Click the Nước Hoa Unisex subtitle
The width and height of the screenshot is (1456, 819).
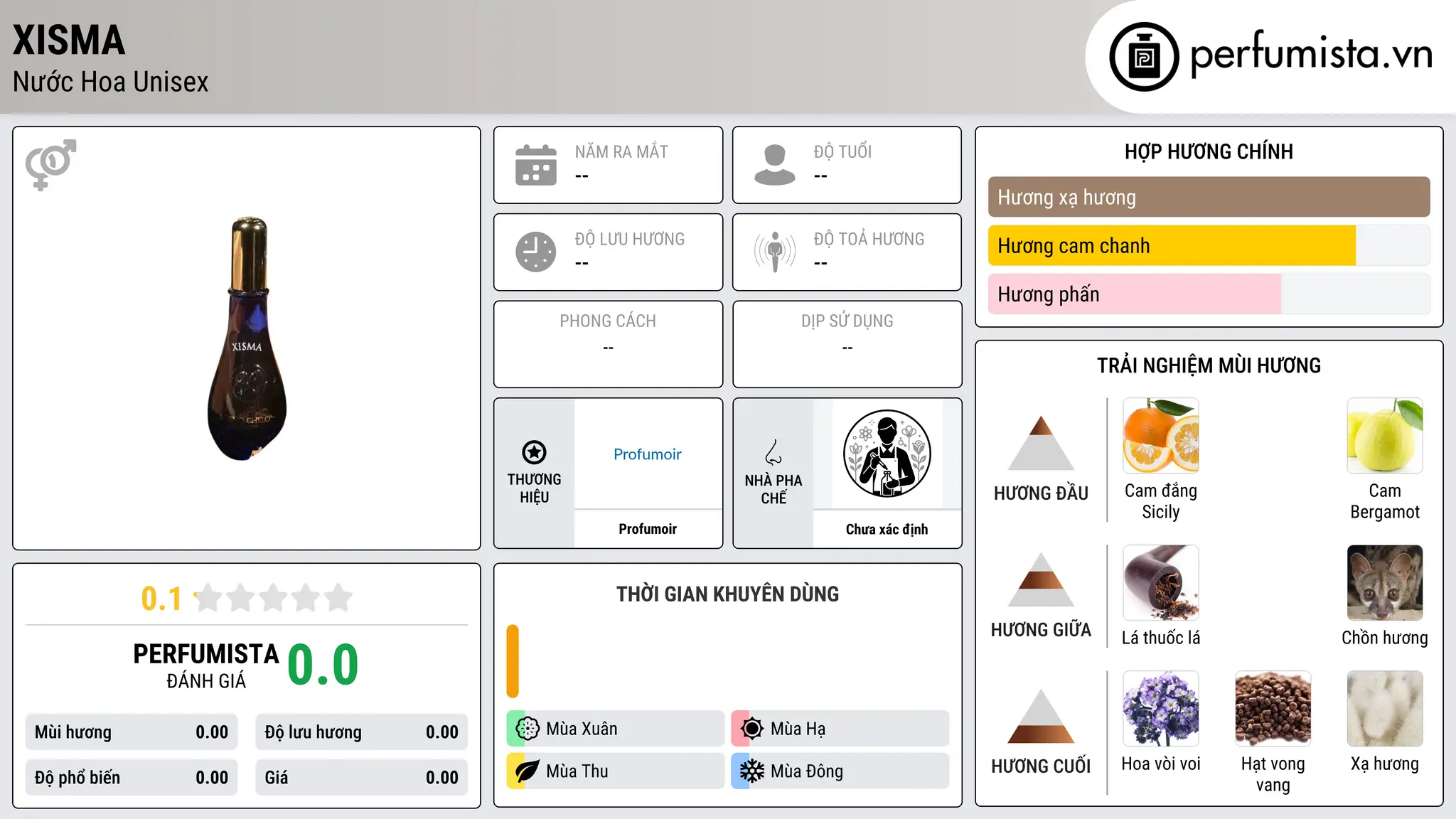110,82
